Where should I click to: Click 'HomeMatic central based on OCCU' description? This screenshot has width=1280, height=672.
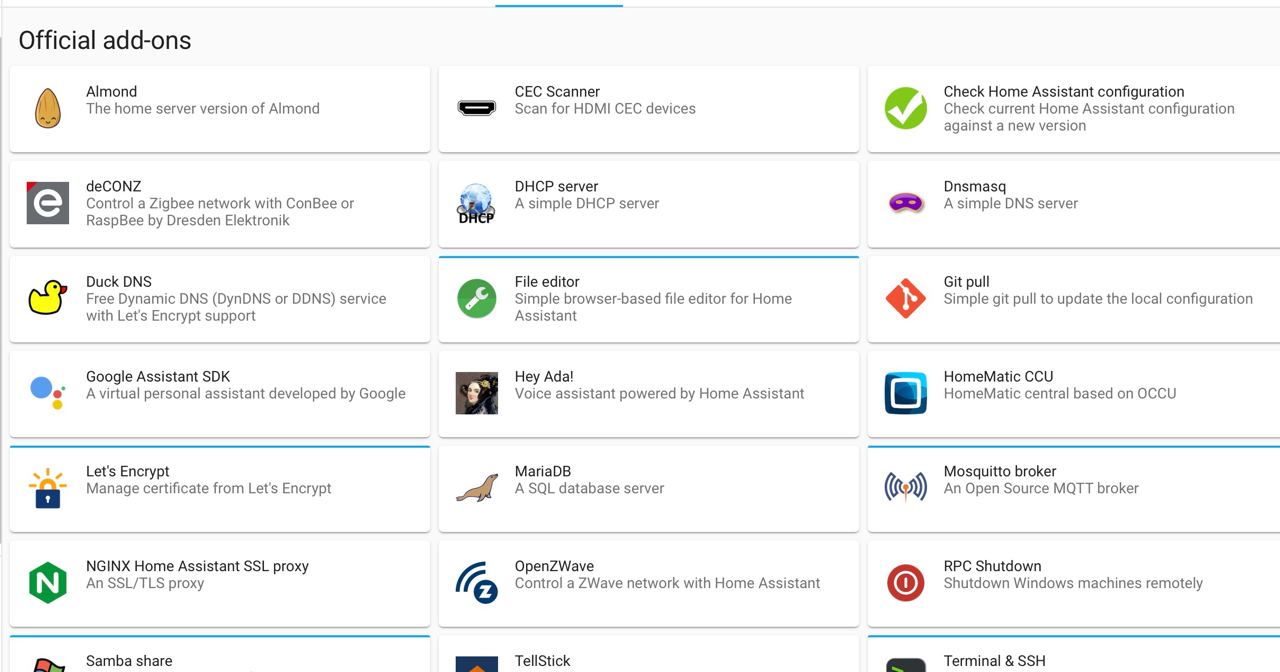(1060, 393)
